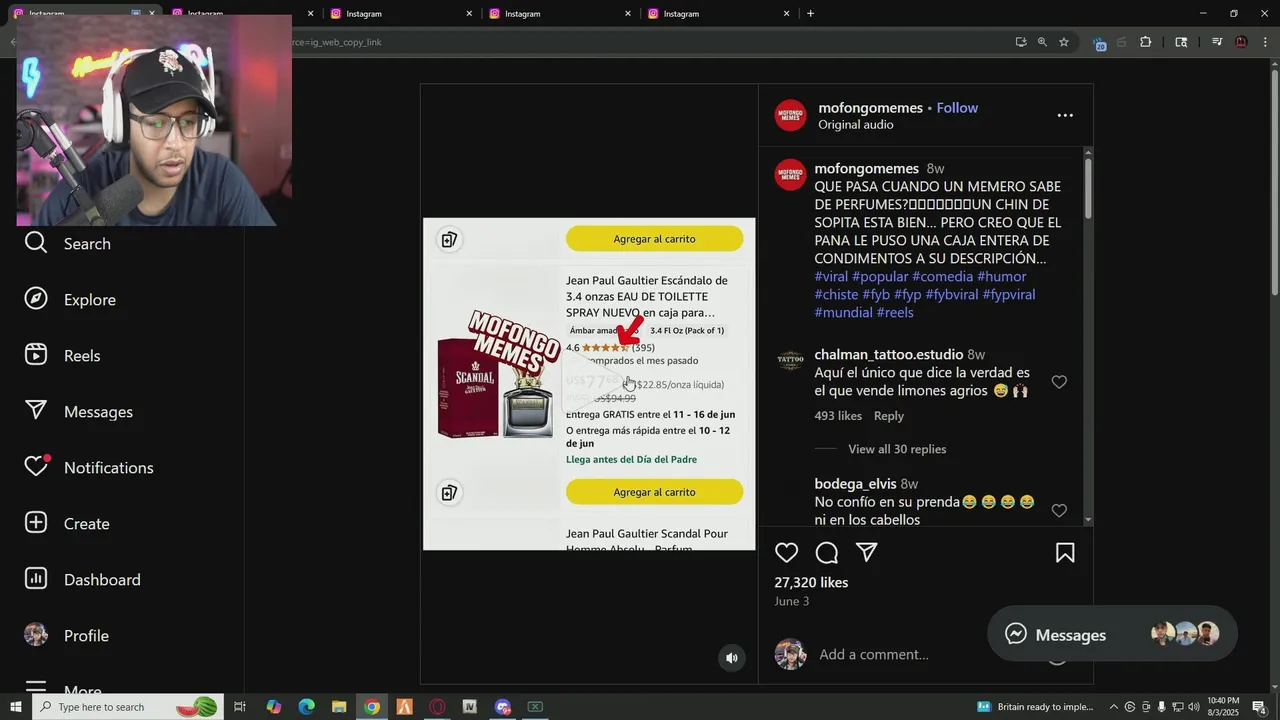
Task: Click mofongomemes avatar in post header
Action: tap(791, 115)
